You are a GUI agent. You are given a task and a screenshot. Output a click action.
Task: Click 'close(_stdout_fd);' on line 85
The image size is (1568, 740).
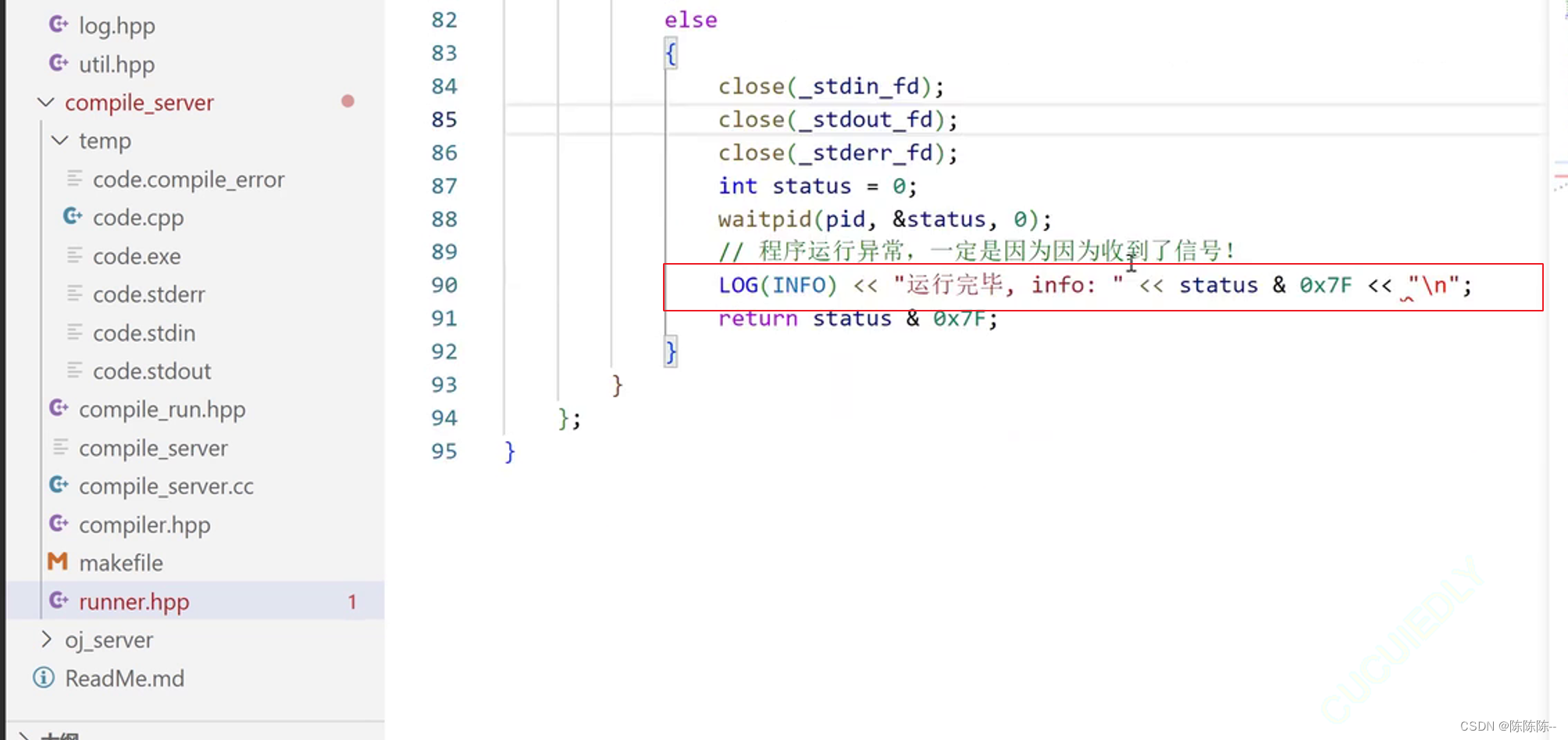[x=838, y=119]
